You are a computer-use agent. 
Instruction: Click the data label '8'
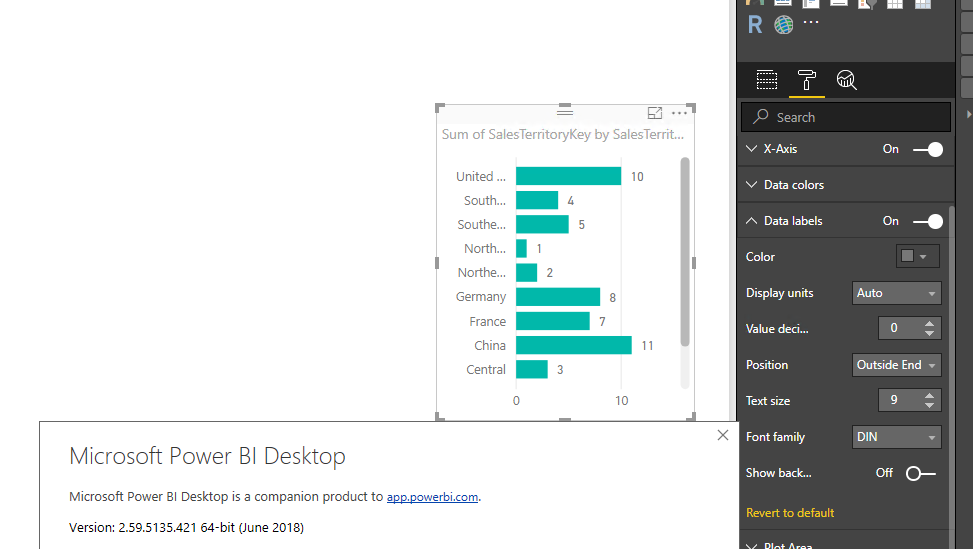[612, 298]
